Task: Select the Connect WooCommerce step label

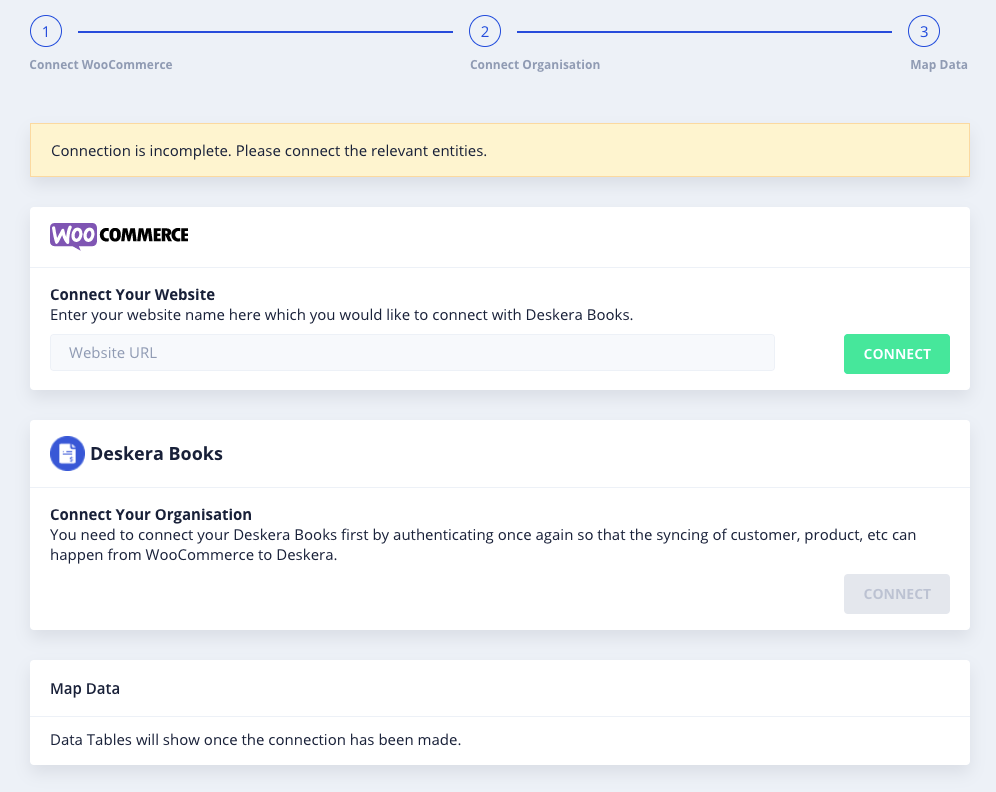Action: click(x=101, y=65)
